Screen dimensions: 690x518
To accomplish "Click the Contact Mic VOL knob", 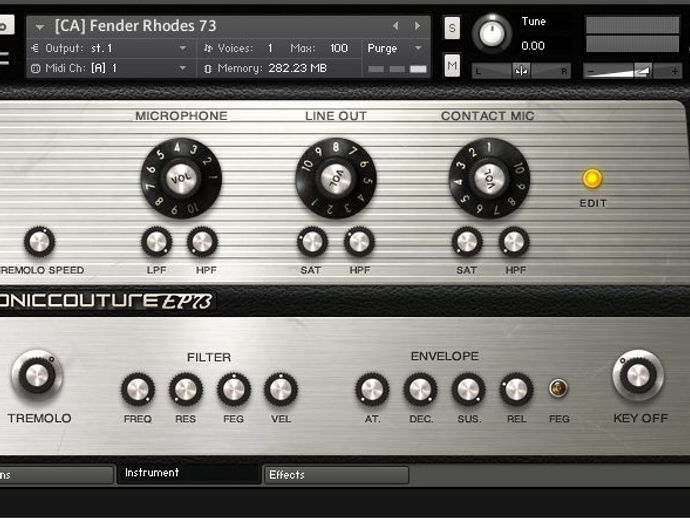I will [489, 178].
